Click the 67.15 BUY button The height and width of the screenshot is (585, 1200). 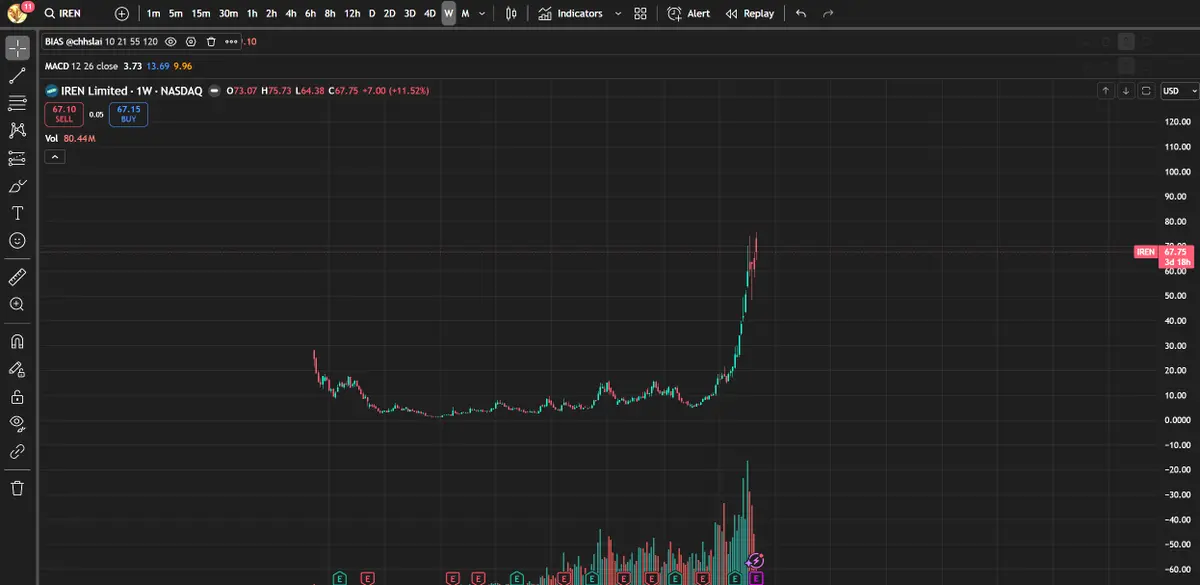pyautogui.click(x=128, y=114)
